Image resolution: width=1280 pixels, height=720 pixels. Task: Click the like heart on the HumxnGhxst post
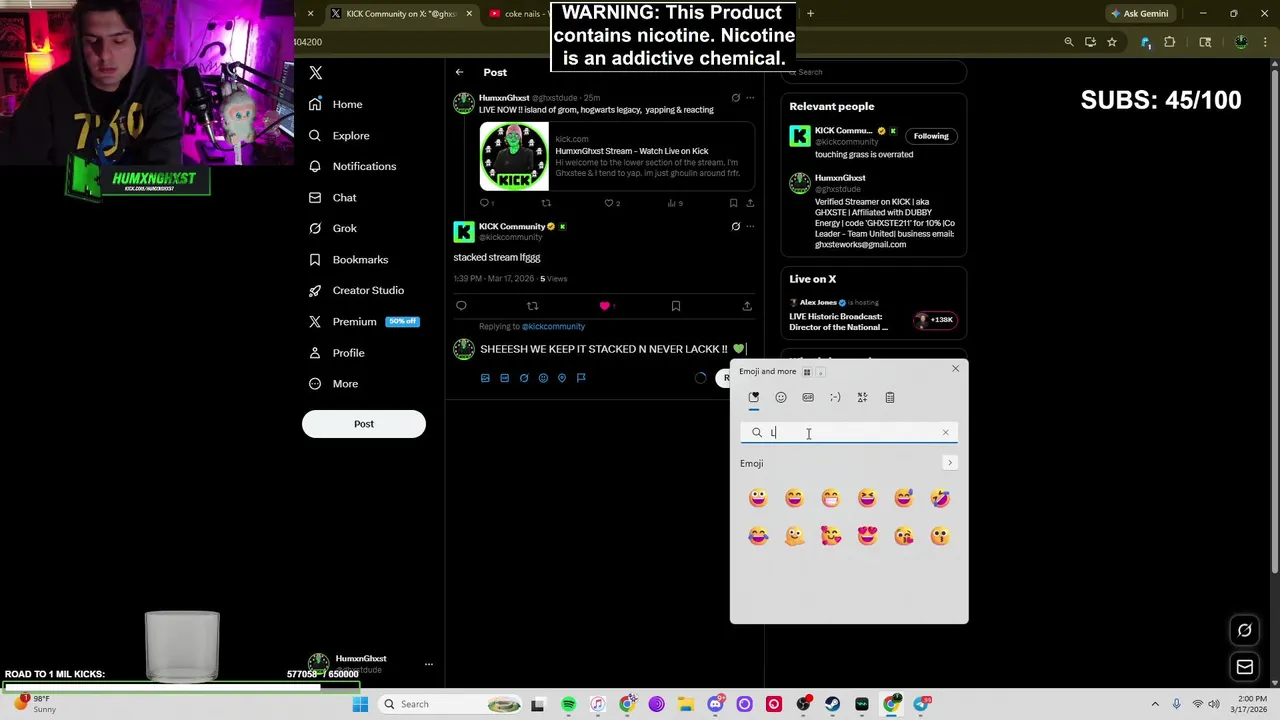point(608,203)
